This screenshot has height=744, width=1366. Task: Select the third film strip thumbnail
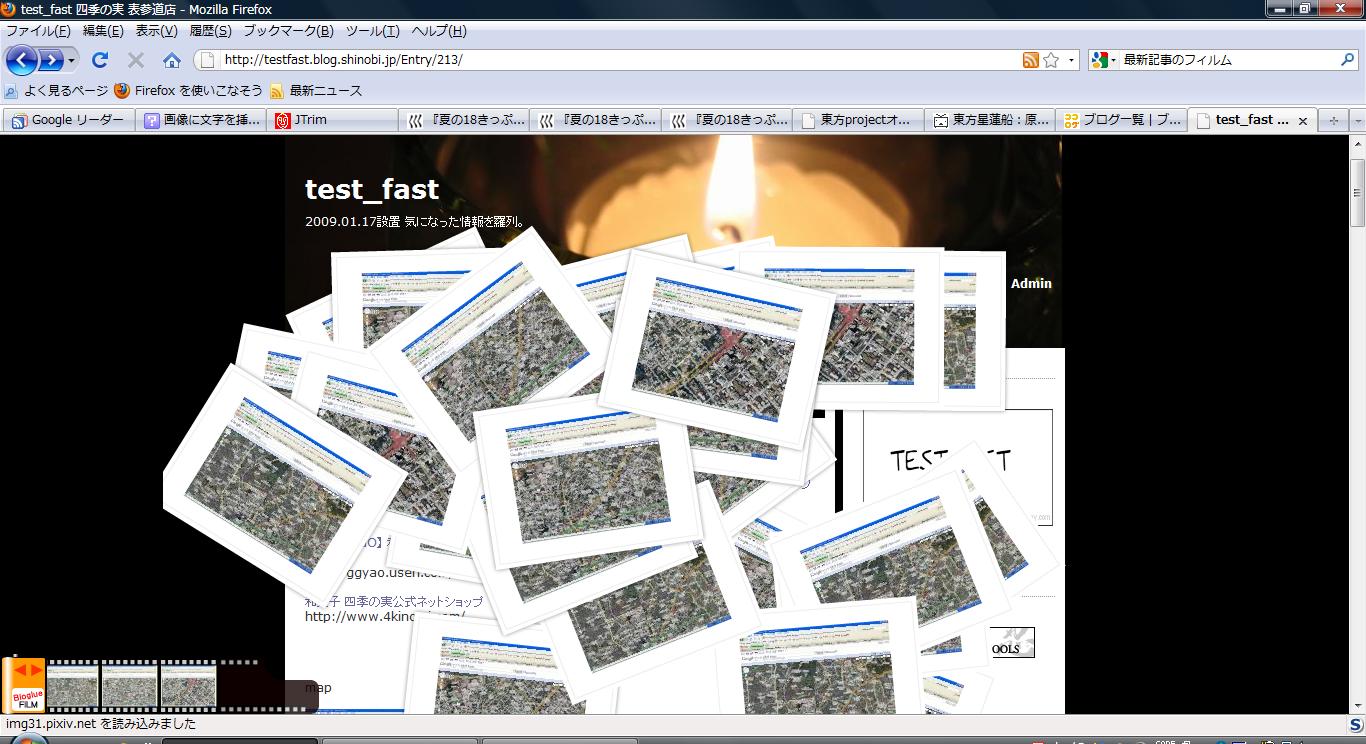189,686
